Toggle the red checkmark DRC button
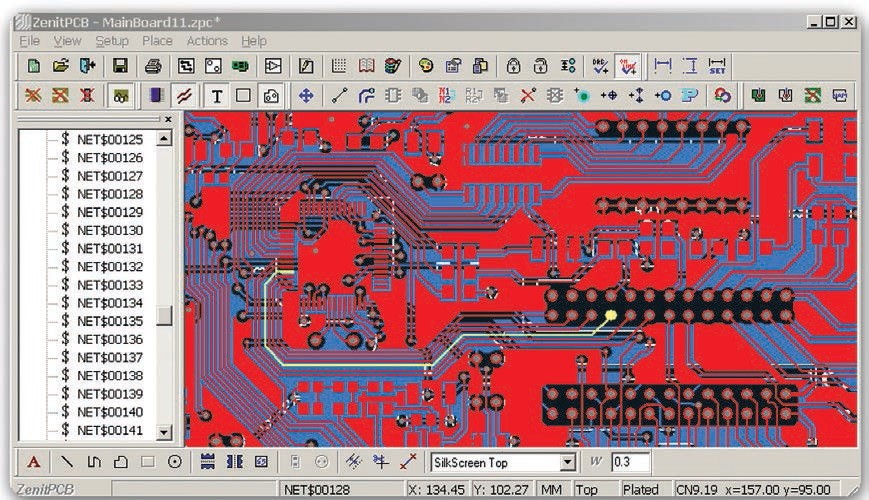This screenshot has width=869, height=500. (628, 67)
